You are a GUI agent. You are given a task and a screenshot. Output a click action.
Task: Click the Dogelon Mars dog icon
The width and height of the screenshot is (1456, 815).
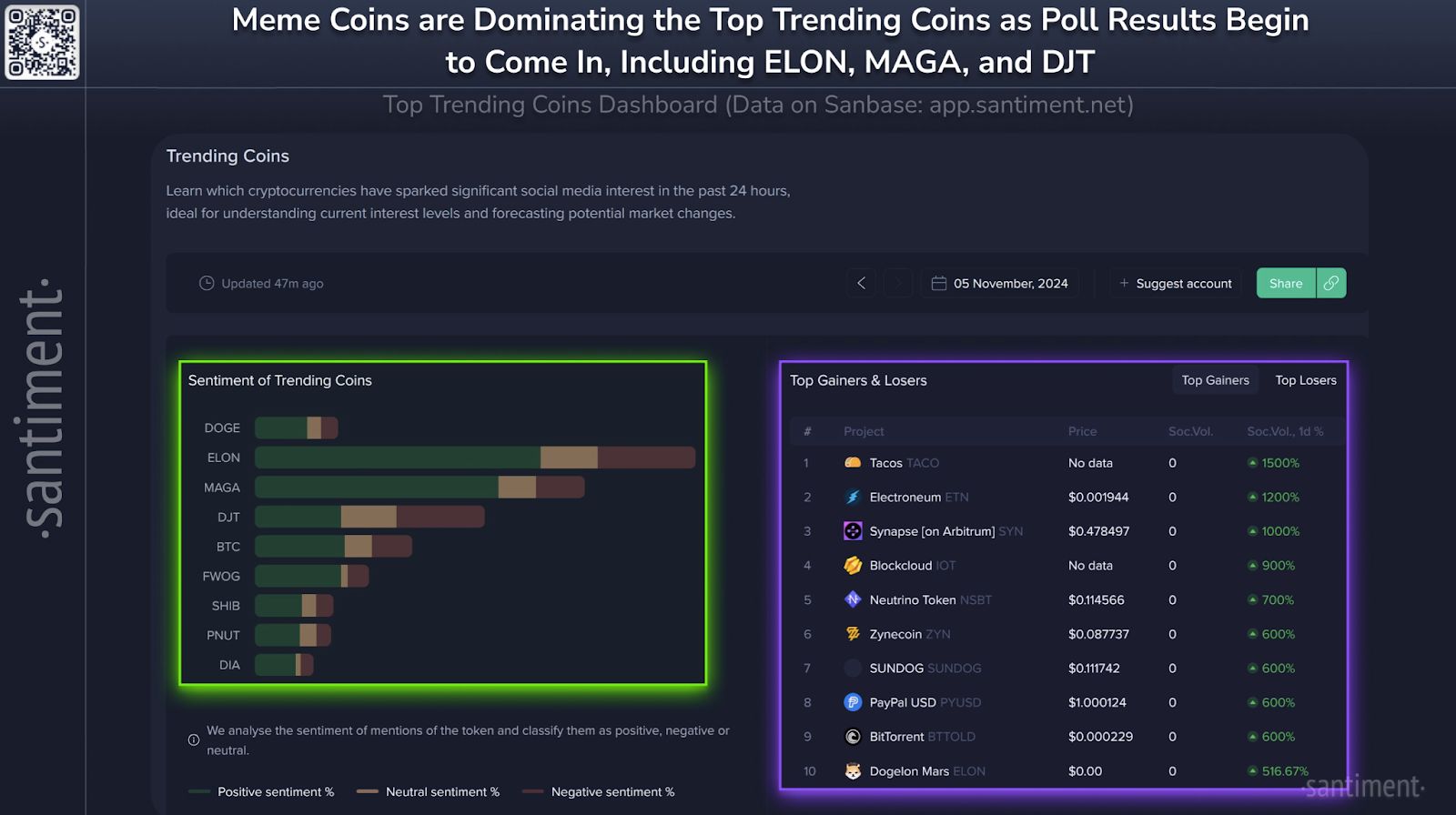pyautogui.click(x=853, y=771)
